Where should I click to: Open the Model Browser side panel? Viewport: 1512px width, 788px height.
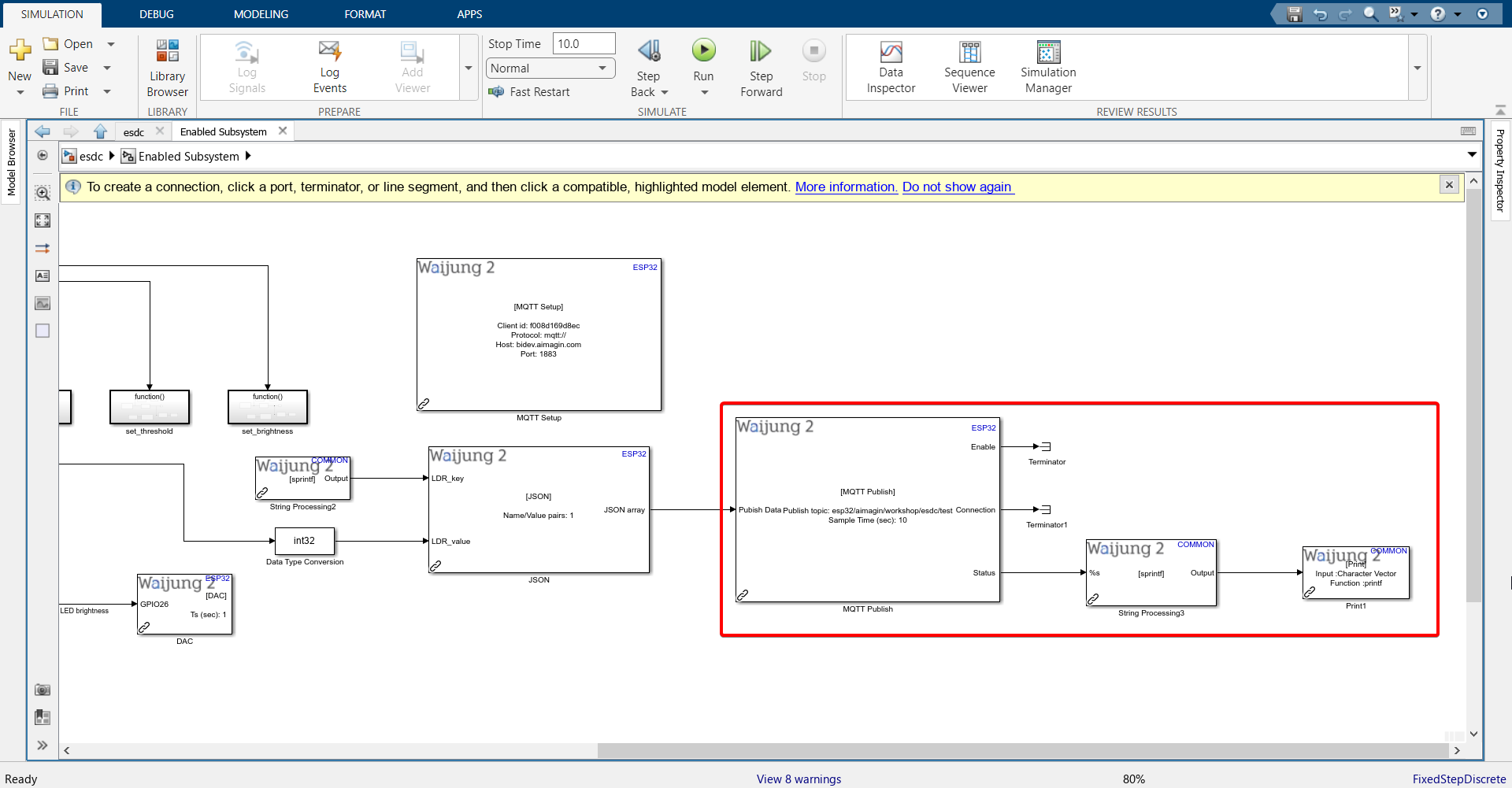11,162
